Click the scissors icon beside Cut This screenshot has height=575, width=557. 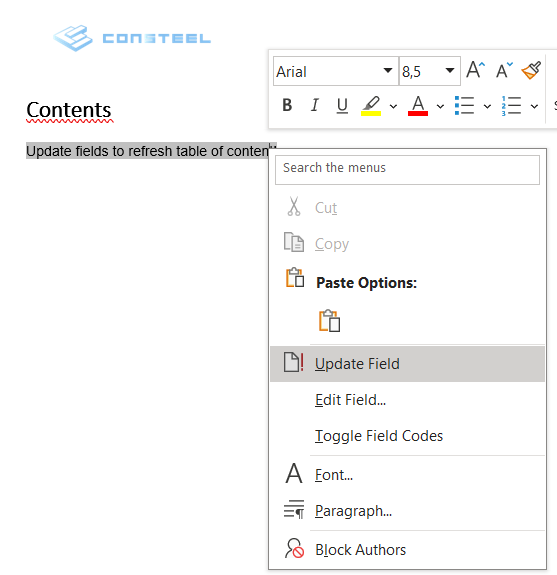tap(294, 206)
